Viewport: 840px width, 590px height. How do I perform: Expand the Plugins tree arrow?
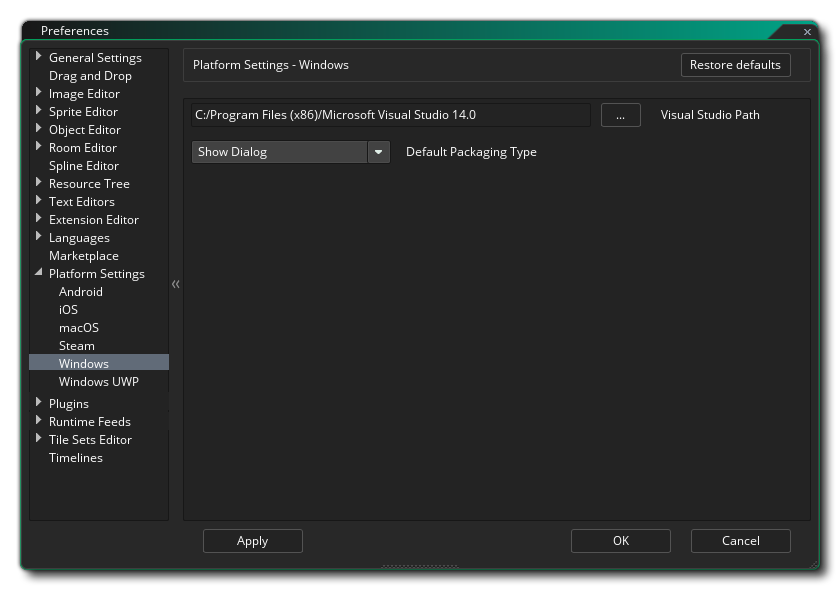[x=39, y=403]
